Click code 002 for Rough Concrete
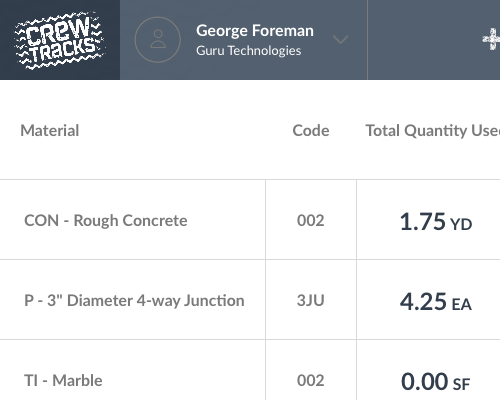500x400 pixels. click(311, 221)
